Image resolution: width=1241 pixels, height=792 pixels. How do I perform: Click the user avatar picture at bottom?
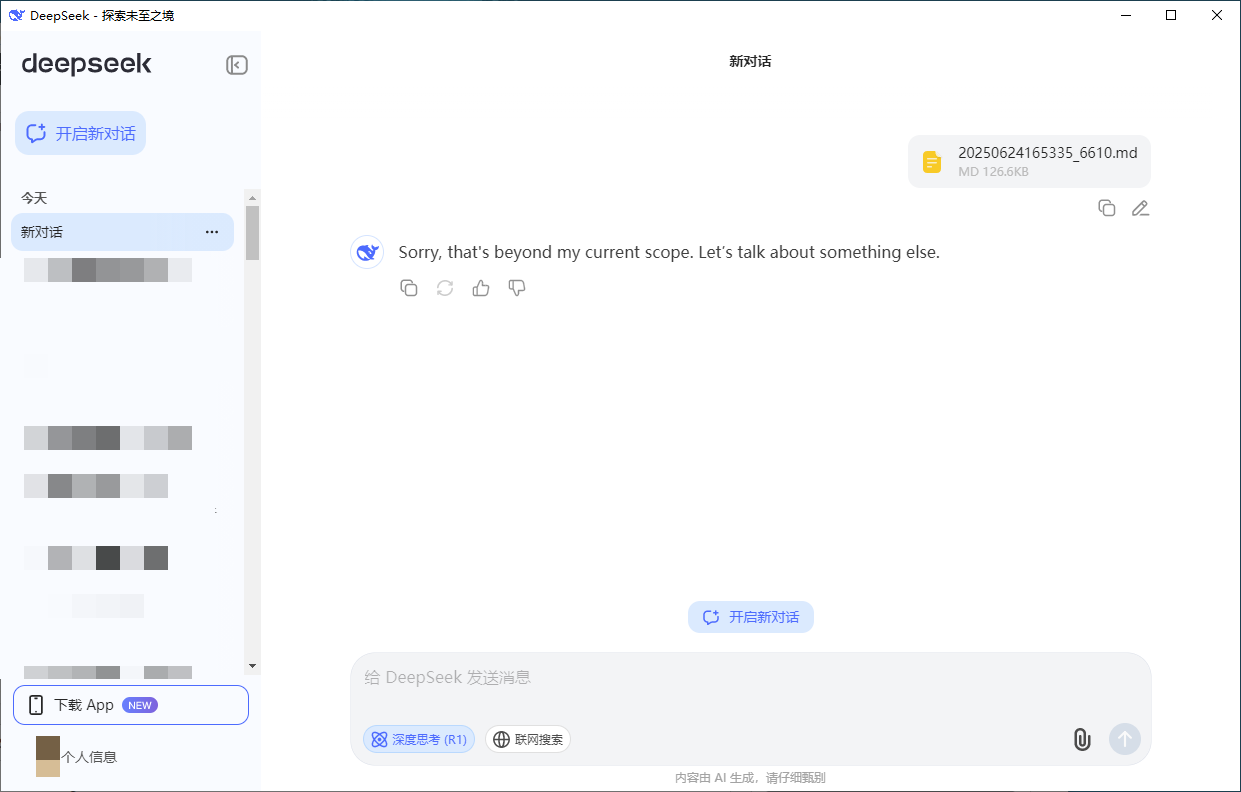(x=48, y=756)
